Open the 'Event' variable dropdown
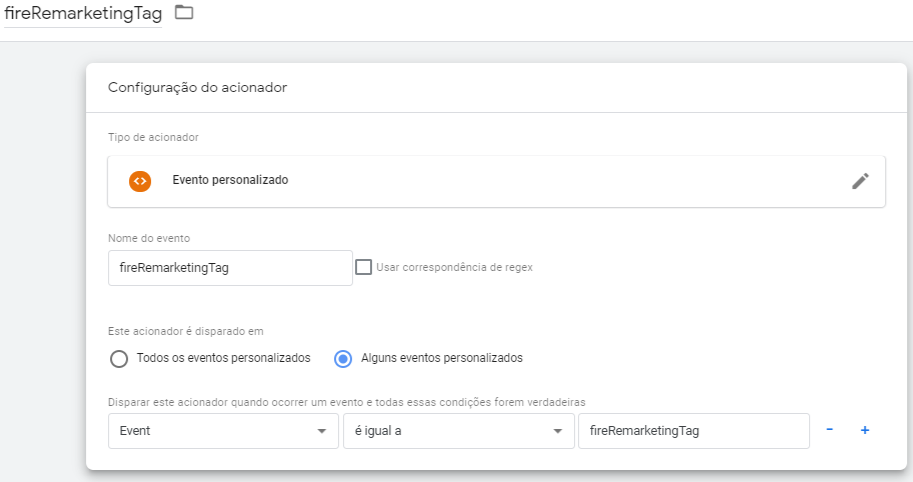 [223, 431]
